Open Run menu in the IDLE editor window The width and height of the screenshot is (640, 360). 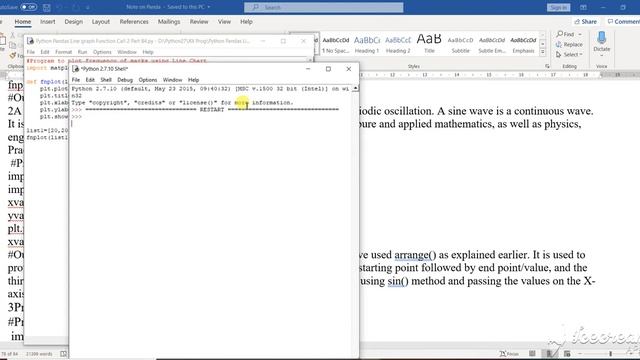[82, 52]
